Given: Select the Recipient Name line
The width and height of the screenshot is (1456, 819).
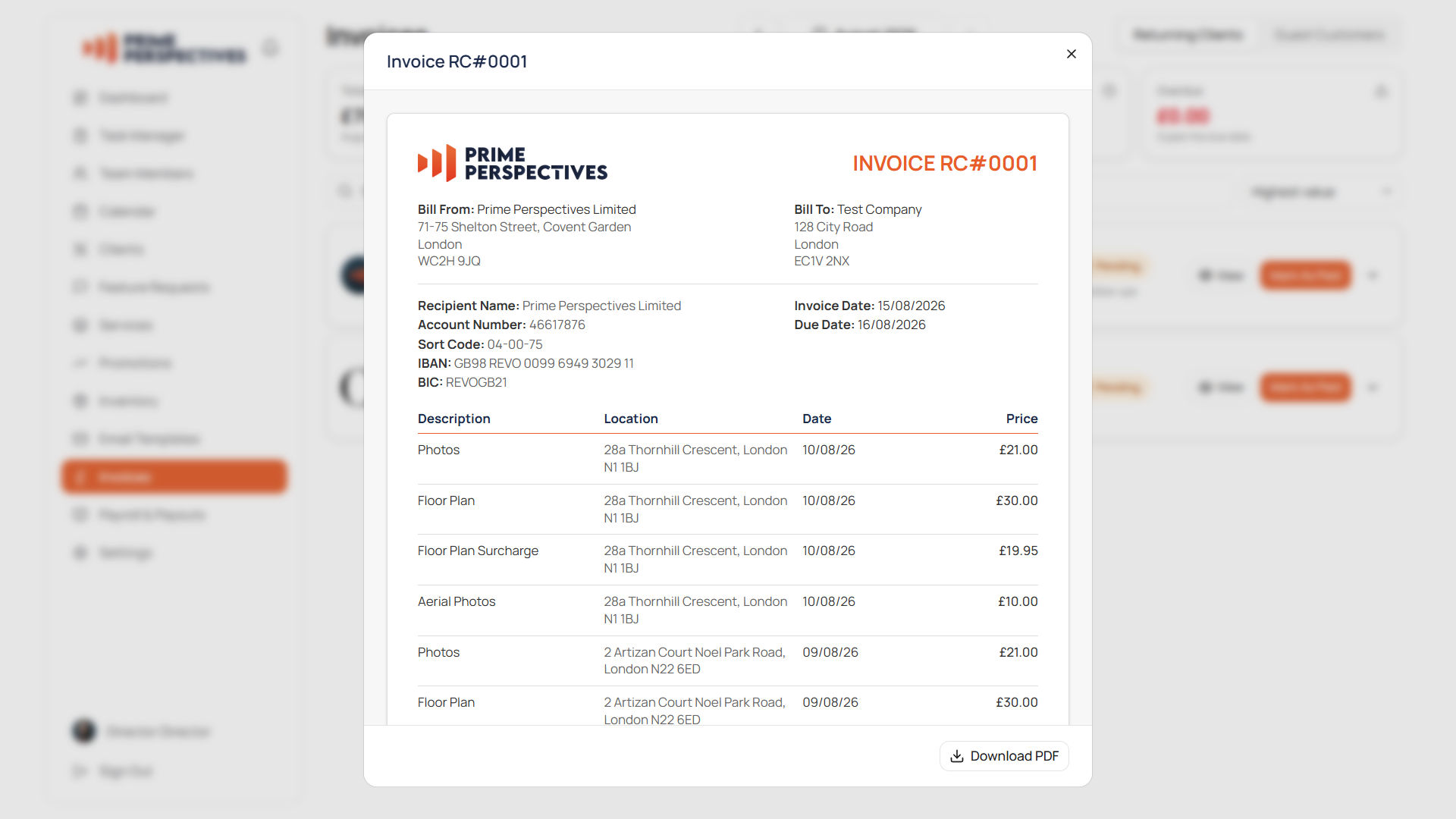Looking at the screenshot, I should tap(549, 306).
